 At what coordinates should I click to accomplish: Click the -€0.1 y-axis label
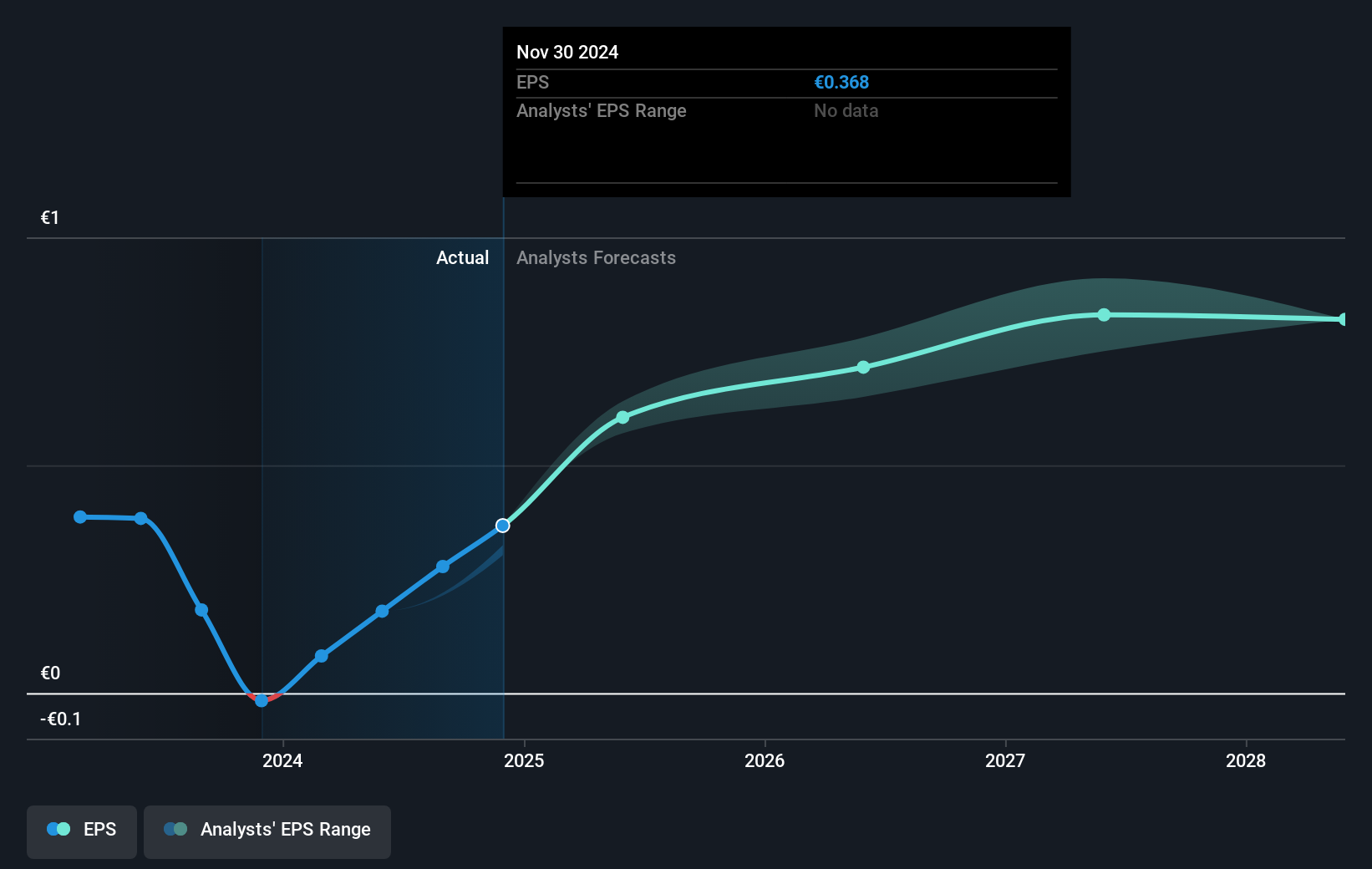[x=61, y=719]
